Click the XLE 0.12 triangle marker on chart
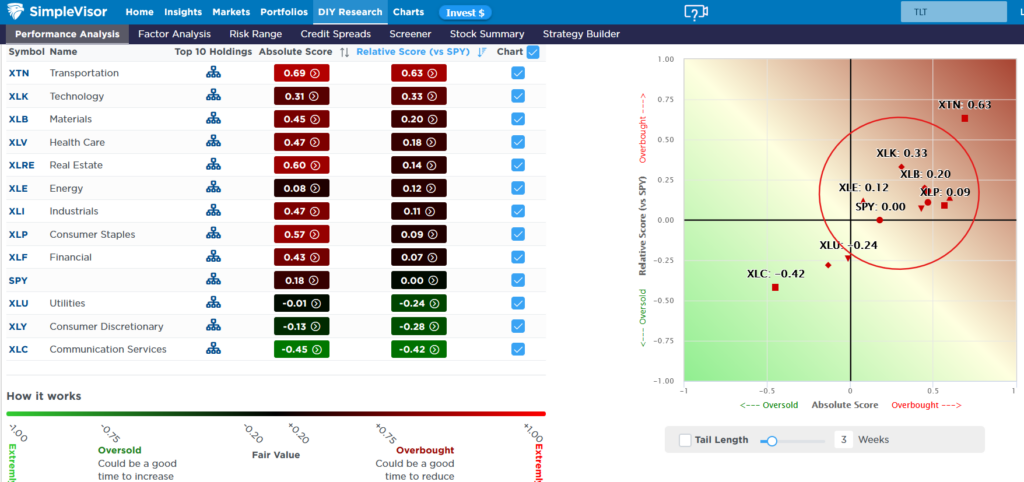1024x482 pixels. (863, 201)
